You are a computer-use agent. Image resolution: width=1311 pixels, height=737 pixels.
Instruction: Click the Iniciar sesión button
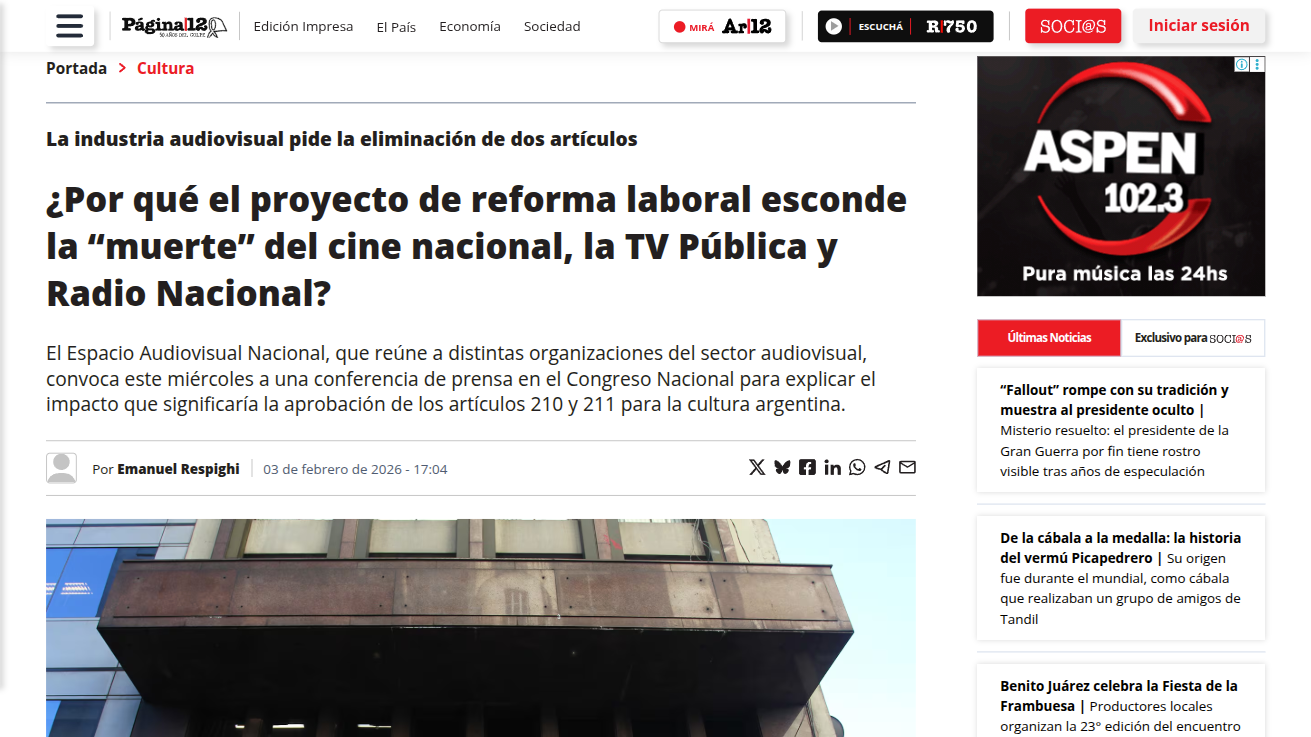[1198, 26]
